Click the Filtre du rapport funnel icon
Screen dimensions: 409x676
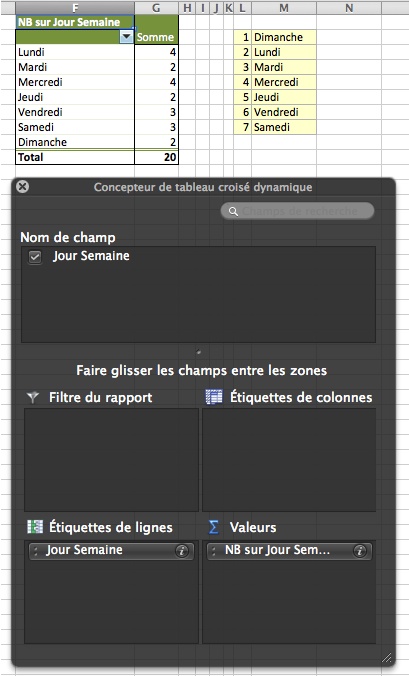pos(33,397)
